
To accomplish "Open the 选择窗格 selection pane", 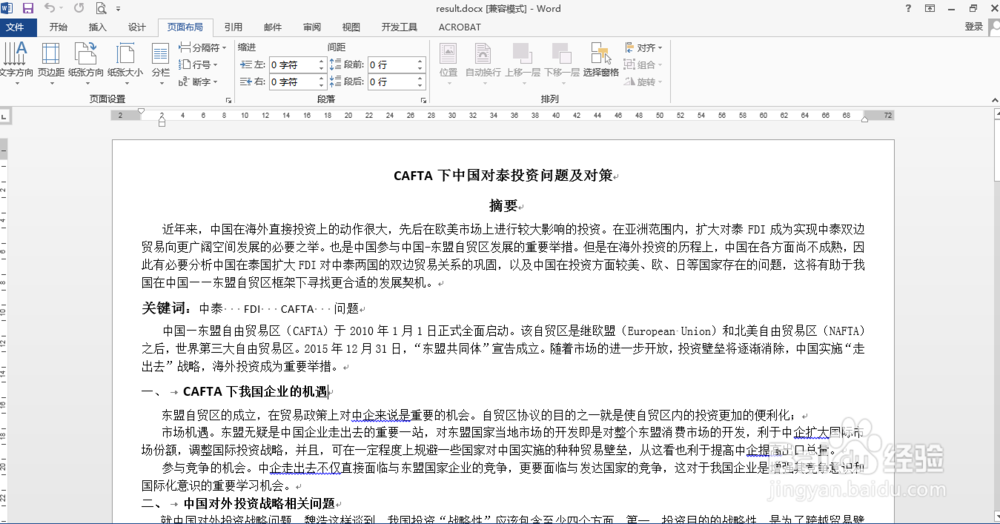I will click(x=601, y=62).
